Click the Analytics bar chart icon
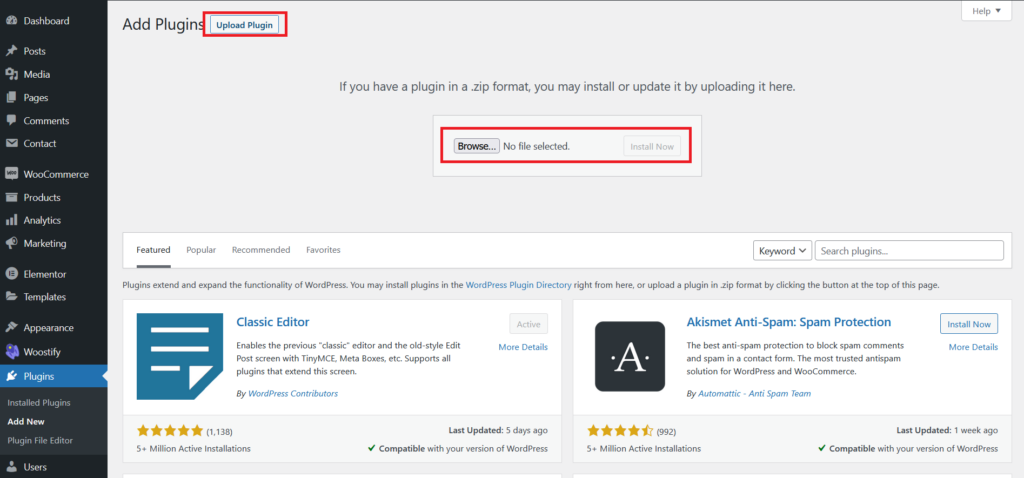This screenshot has width=1024, height=478. (x=11, y=220)
